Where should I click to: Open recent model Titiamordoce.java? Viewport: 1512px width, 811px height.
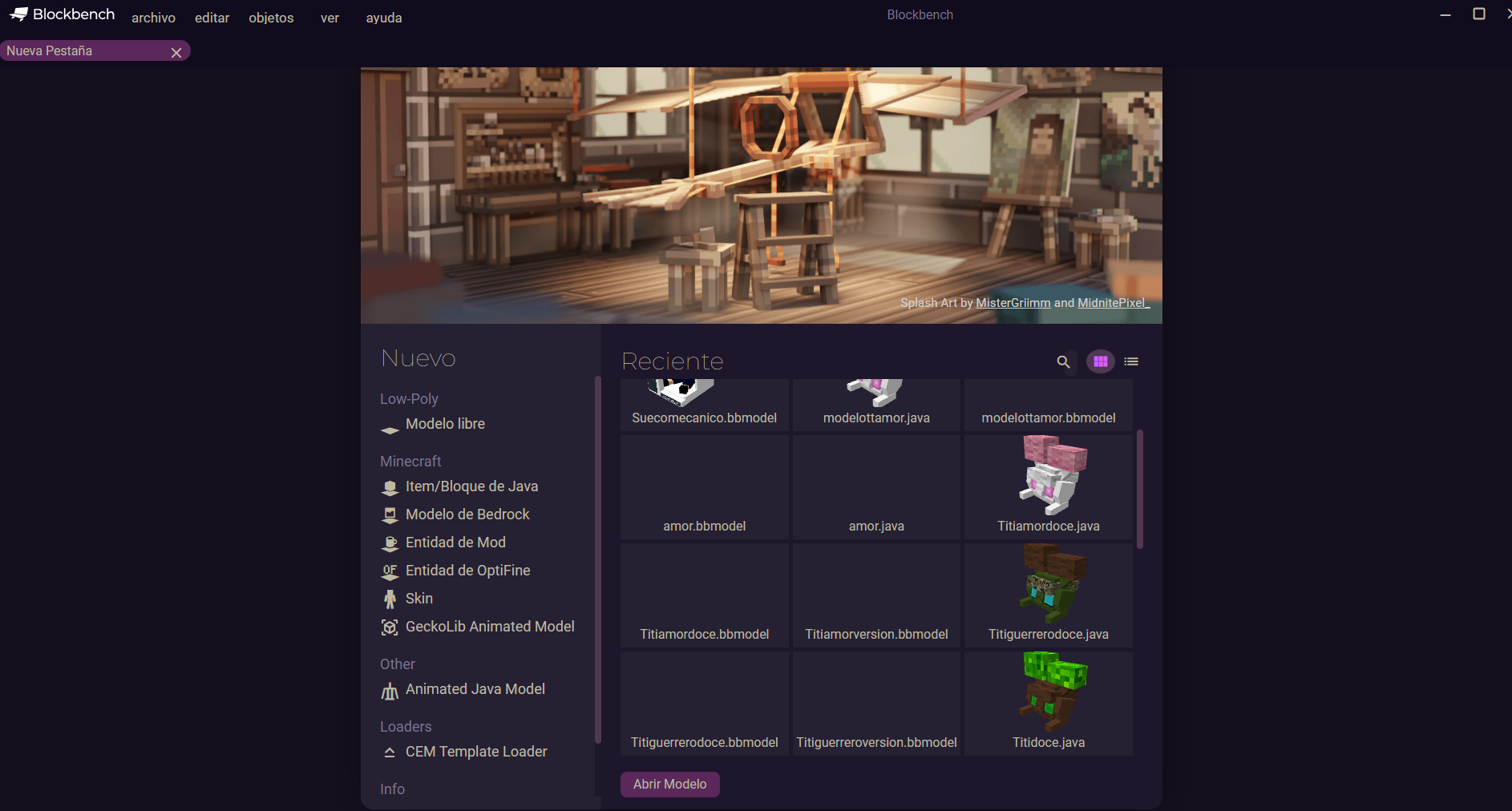coord(1049,487)
